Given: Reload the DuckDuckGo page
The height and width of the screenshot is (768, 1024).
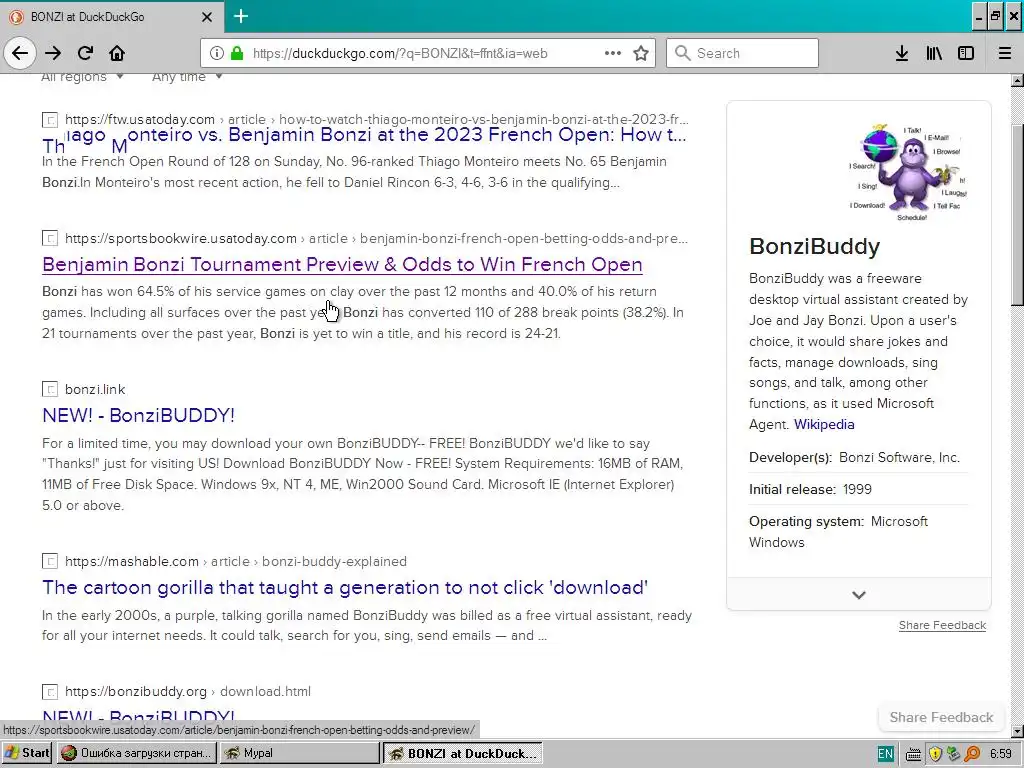Looking at the screenshot, I should pyautogui.click(x=86, y=53).
